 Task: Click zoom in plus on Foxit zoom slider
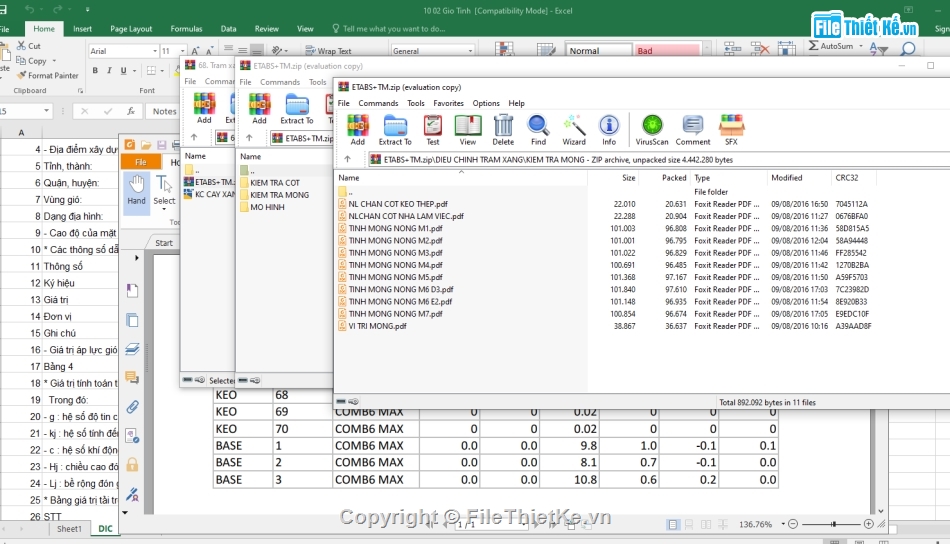point(868,524)
